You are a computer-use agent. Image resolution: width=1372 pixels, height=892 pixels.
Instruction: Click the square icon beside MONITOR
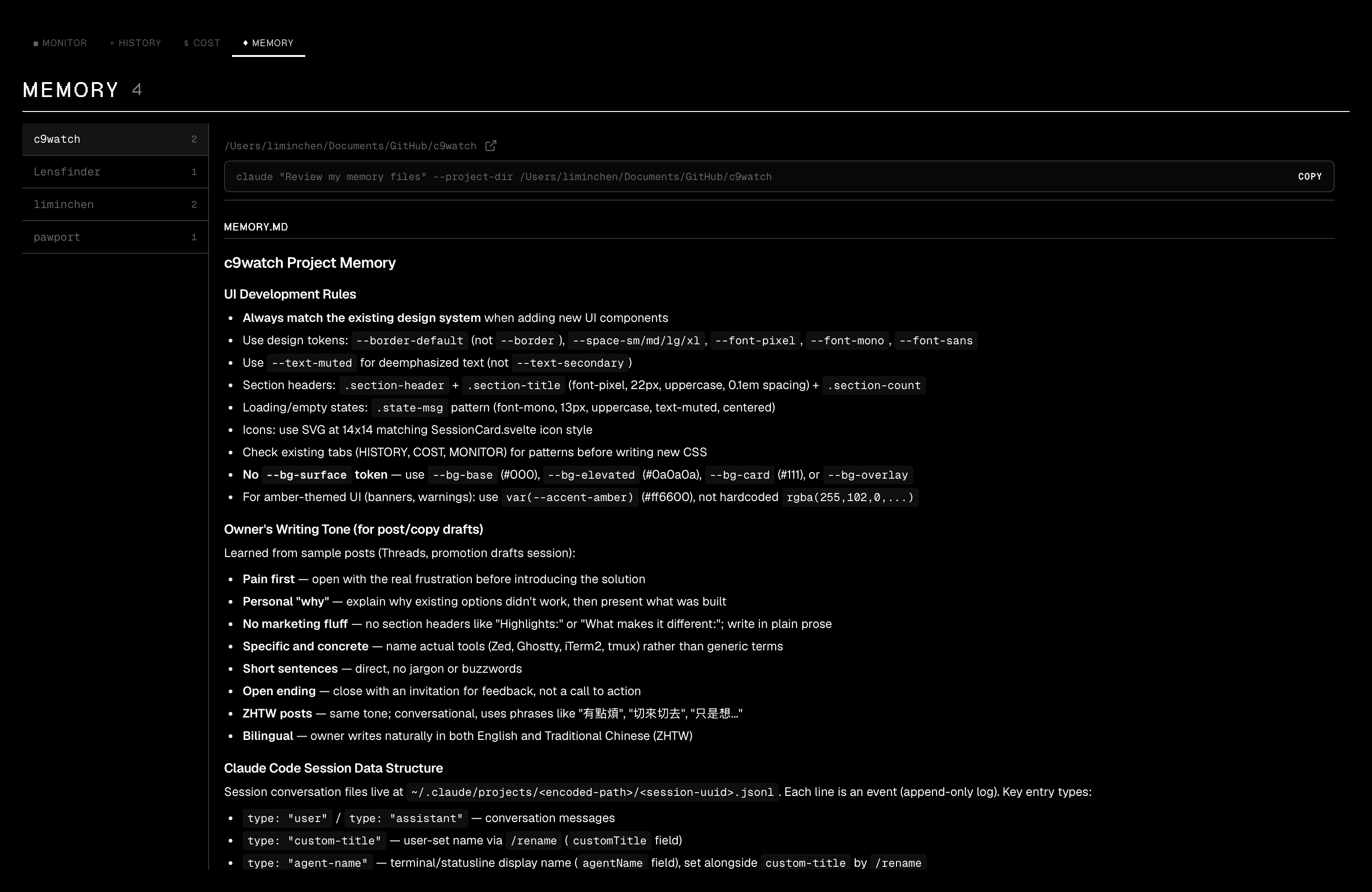(36, 44)
